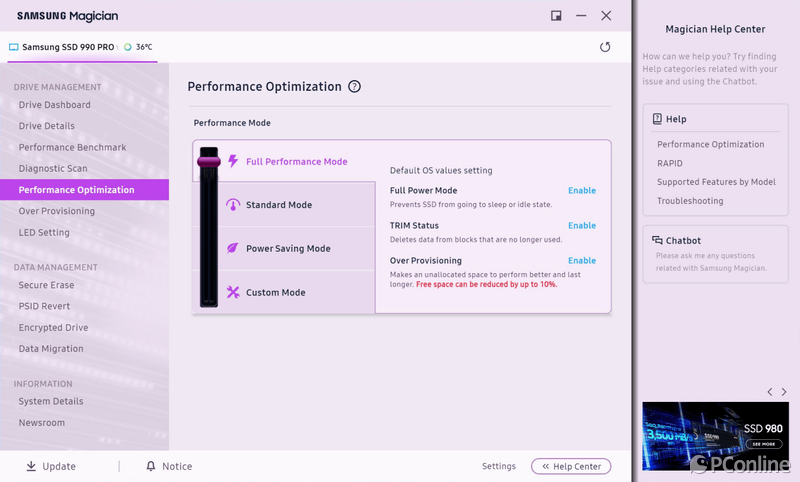The width and height of the screenshot is (800, 482).
Task: Click the Update download icon
Action: click(x=31, y=466)
